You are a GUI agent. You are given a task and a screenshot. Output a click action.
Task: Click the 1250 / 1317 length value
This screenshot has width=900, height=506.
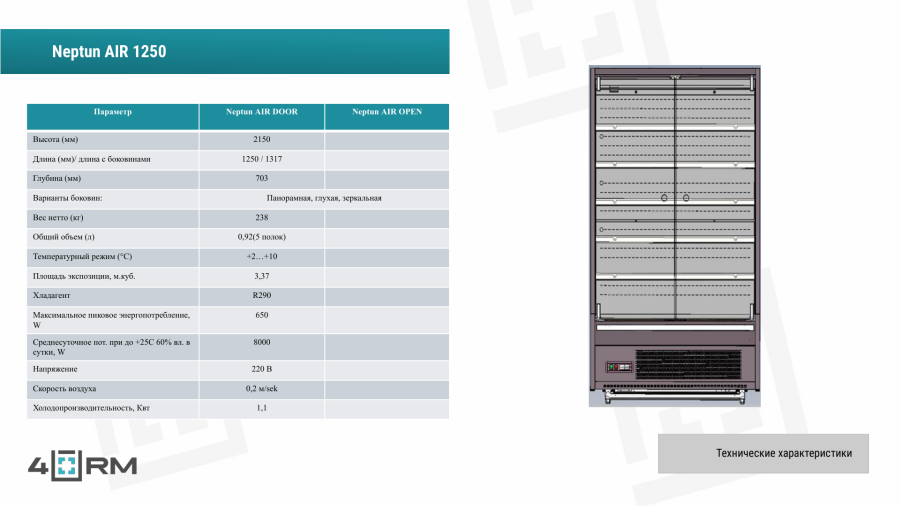pos(261,159)
